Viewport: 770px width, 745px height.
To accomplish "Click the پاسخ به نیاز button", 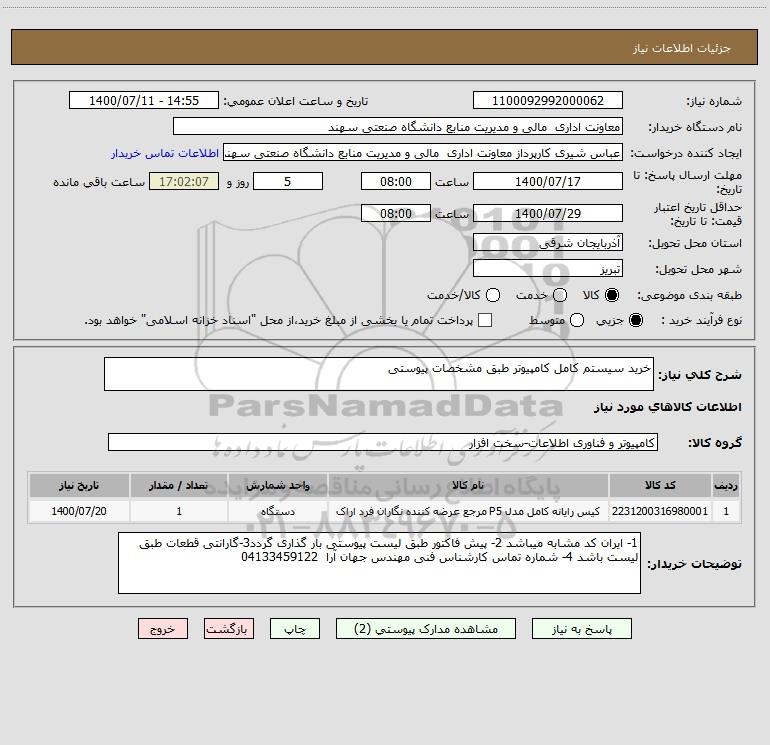I will pos(581,629).
